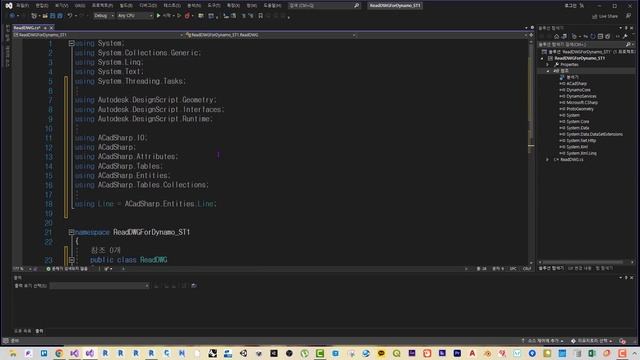Select ACadSharp reference in Solution Explorer
This screenshot has width=640, height=360.
[576, 84]
